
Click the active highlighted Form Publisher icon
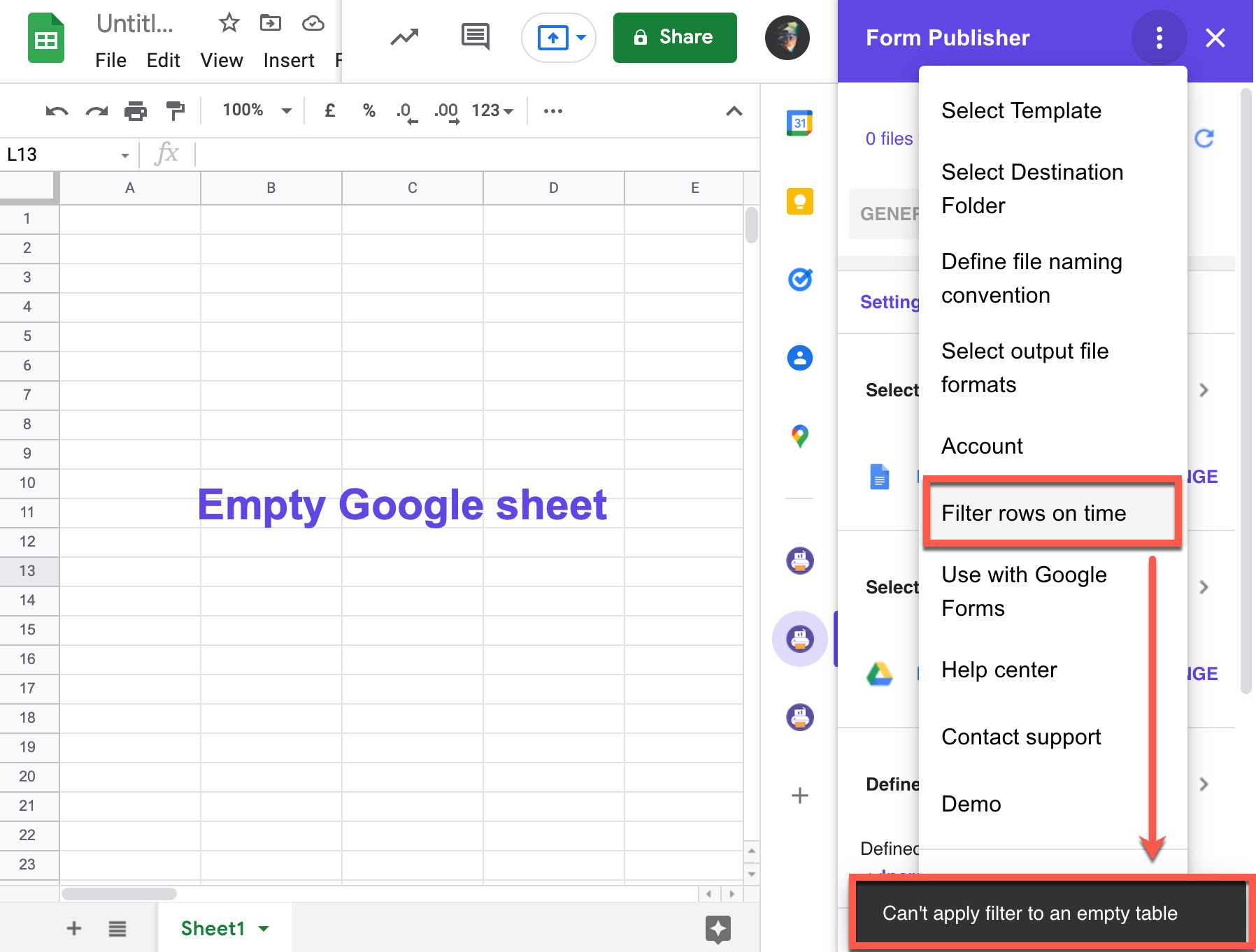pyautogui.click(x=800, y=639)
